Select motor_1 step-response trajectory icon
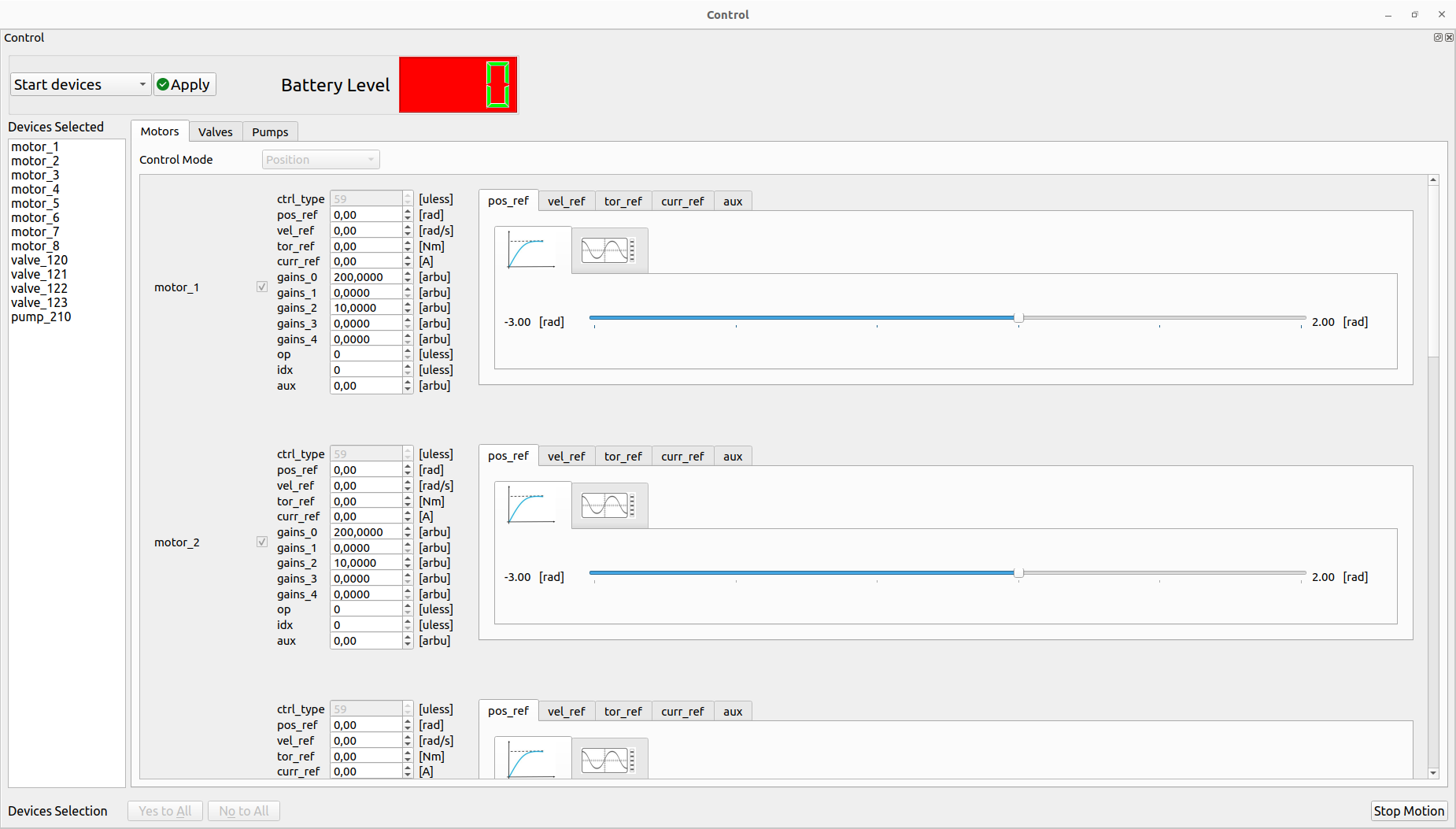The width and height of the screenshot is (1456, 829). point(532,250)
